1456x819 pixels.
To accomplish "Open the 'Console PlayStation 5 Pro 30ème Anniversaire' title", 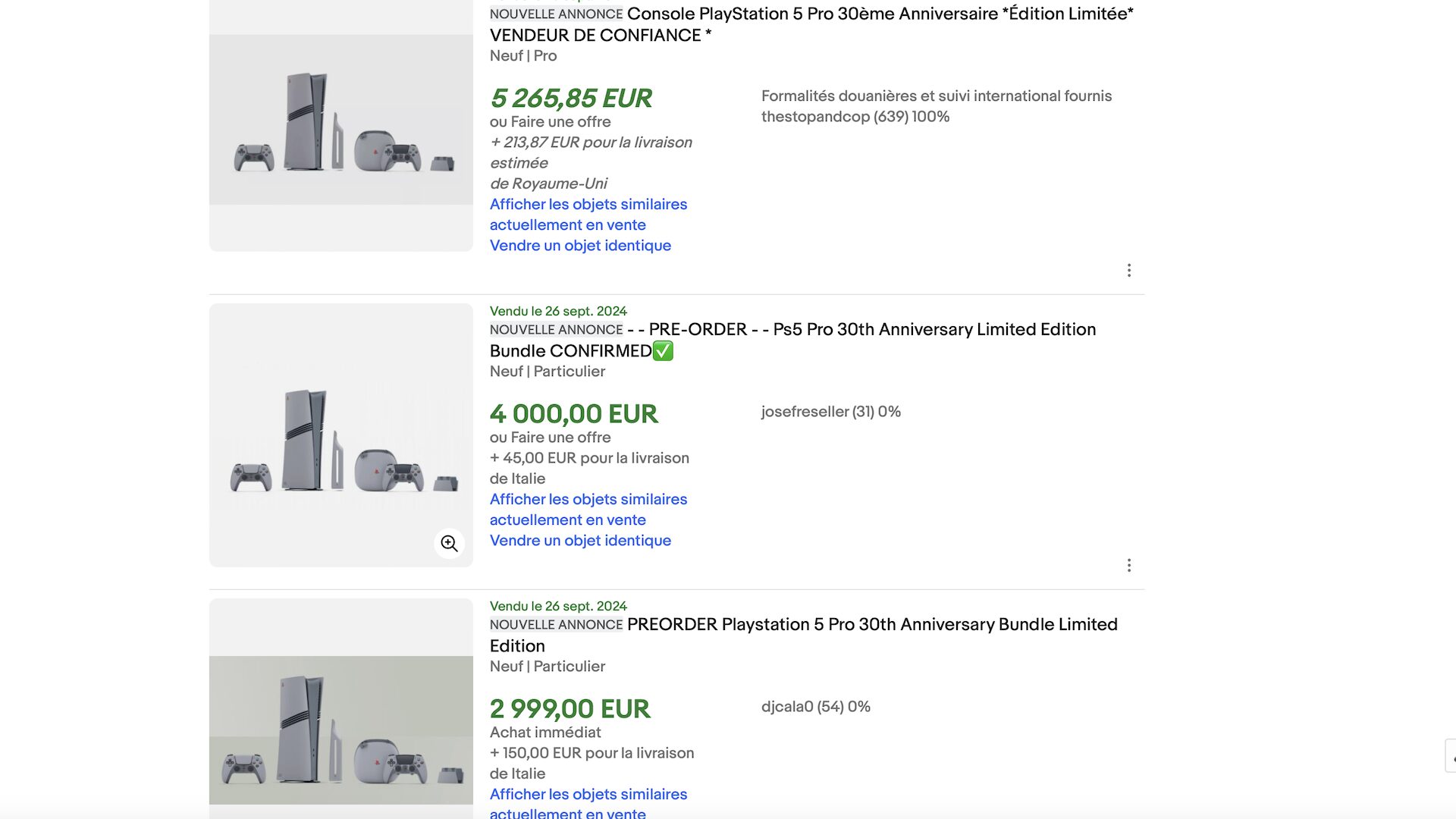I will [x=811, y=24].
